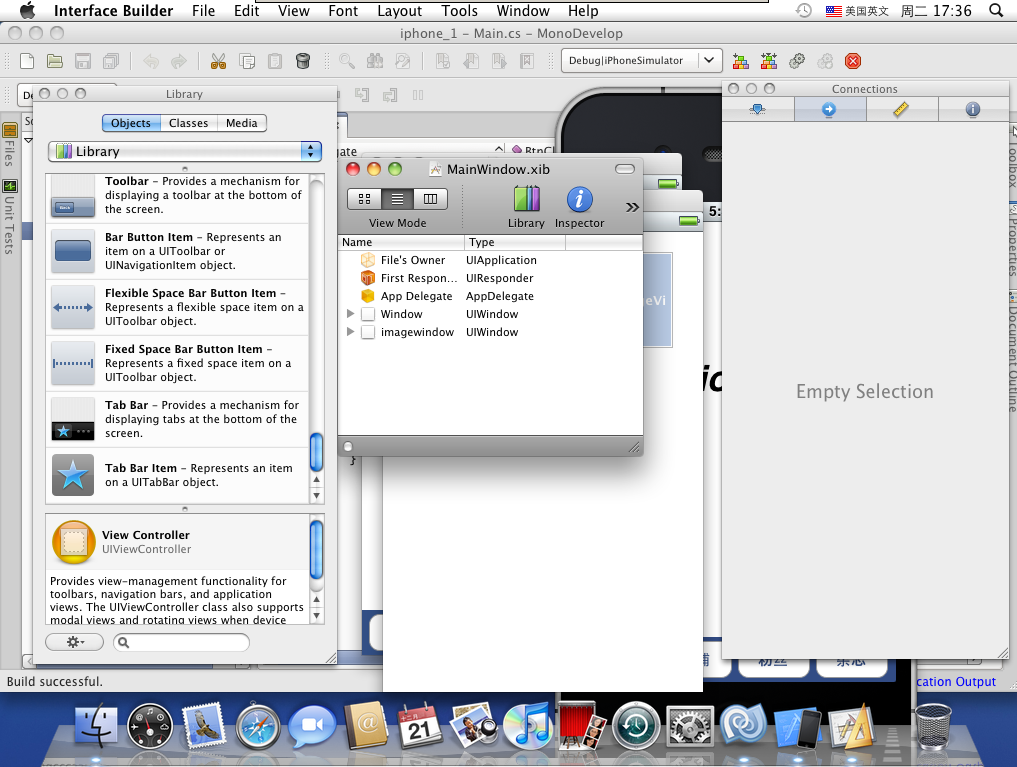Click the build project bricks icon
The height and width of the screenshot is (767, 1017).
741,61
